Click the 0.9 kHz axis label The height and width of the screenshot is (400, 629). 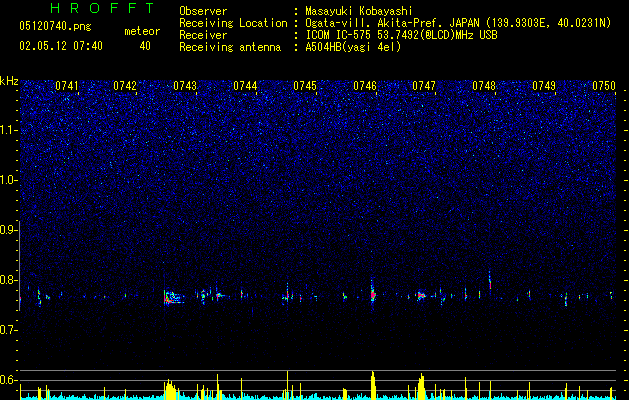click(8, 230)
